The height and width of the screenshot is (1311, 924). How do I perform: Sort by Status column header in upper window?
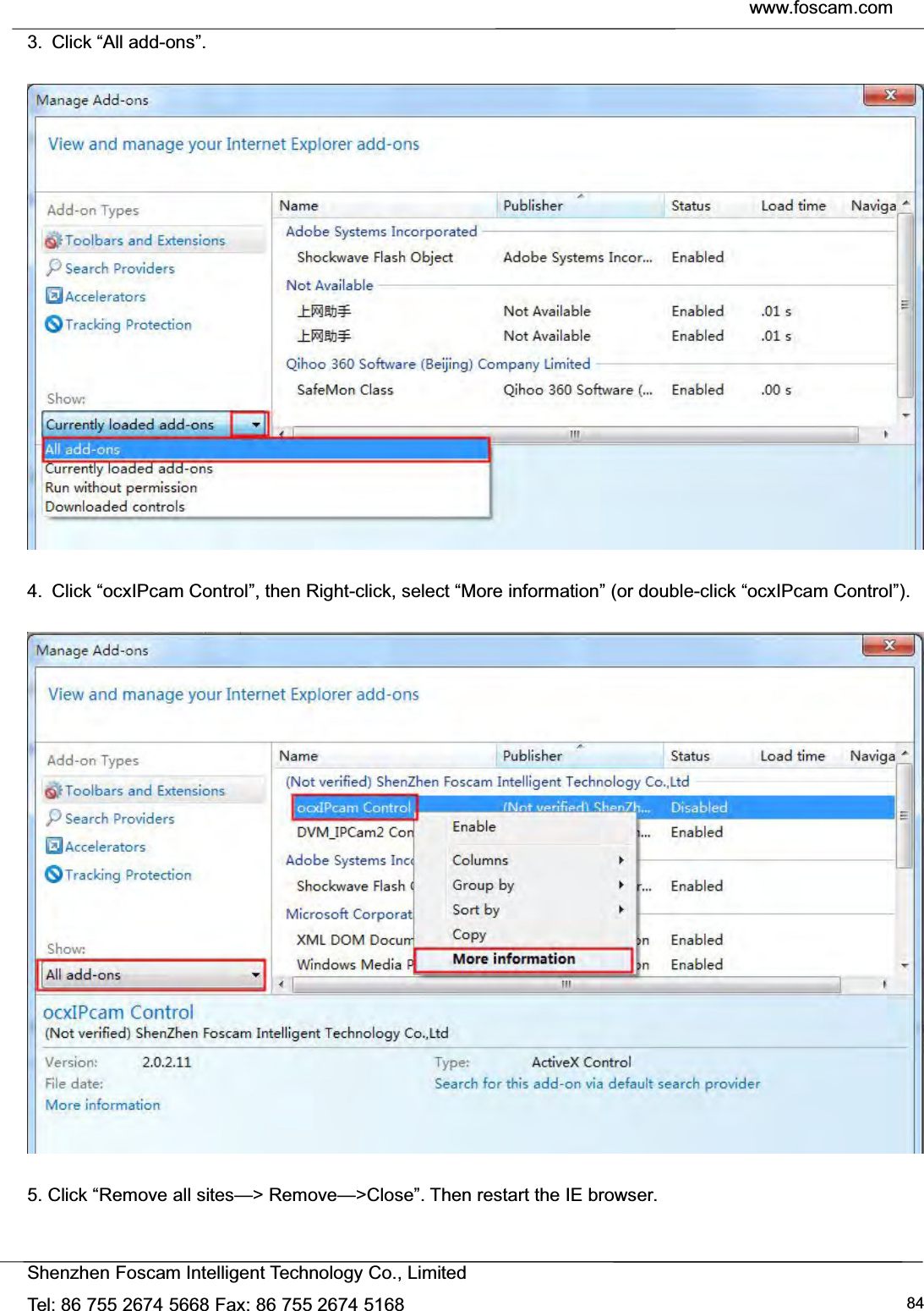709,206
